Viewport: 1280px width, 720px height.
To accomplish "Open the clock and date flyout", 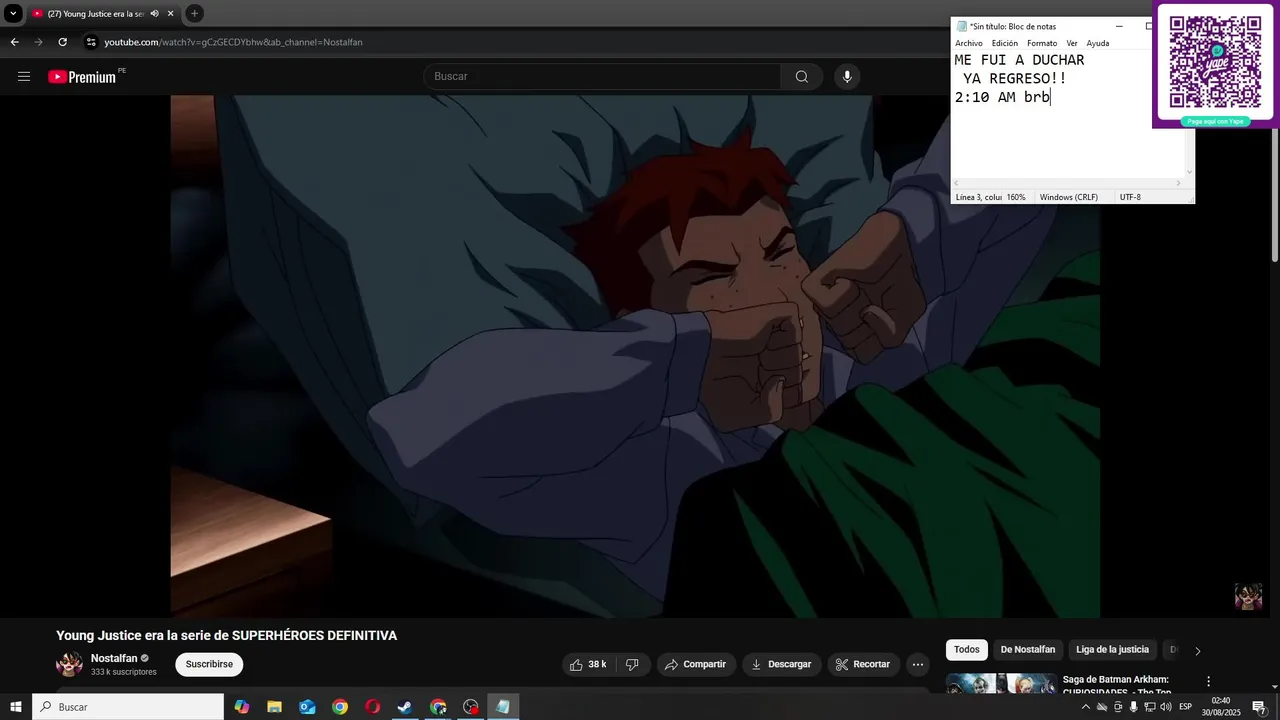I will click(x=1221, y=707).
